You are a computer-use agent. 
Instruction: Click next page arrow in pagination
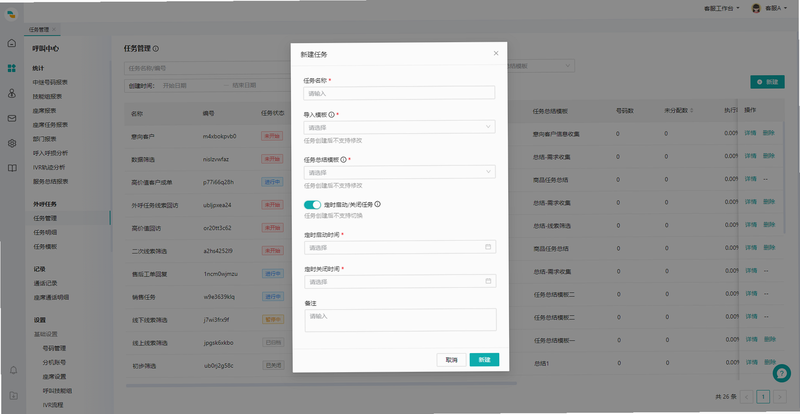tap(780, 397)
